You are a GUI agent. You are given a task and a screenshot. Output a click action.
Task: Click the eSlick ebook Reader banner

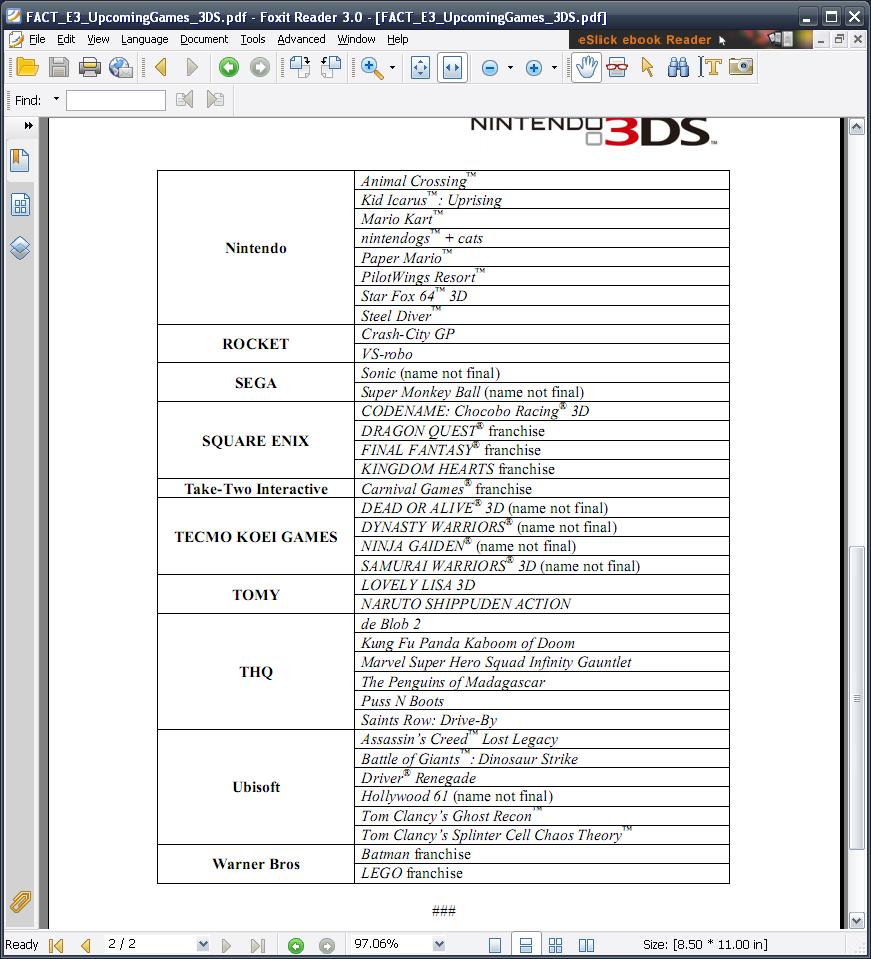tap(691, 40)
